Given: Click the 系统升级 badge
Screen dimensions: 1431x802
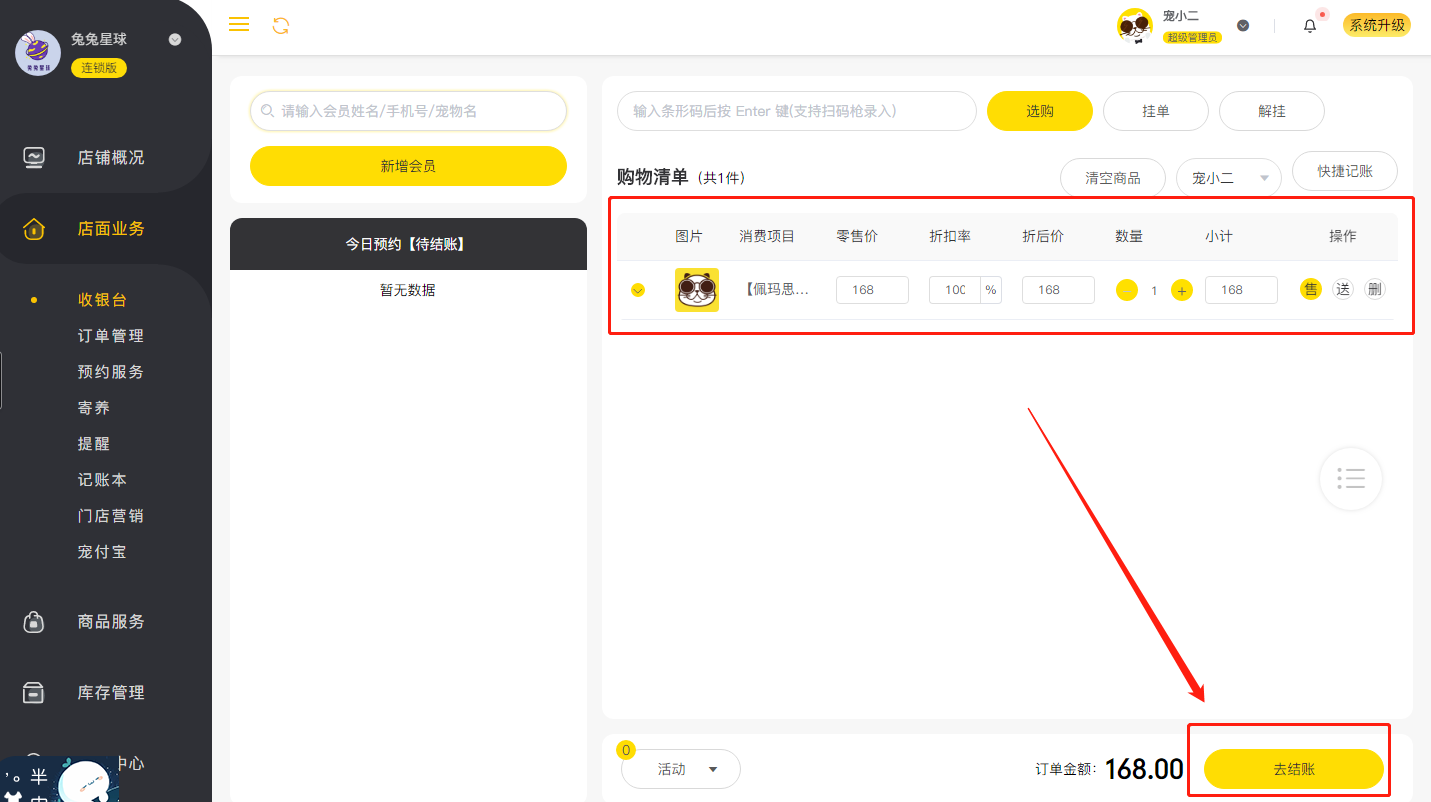Looking at the screenshot, I should pyautogui.click(x=1377, y=25).
